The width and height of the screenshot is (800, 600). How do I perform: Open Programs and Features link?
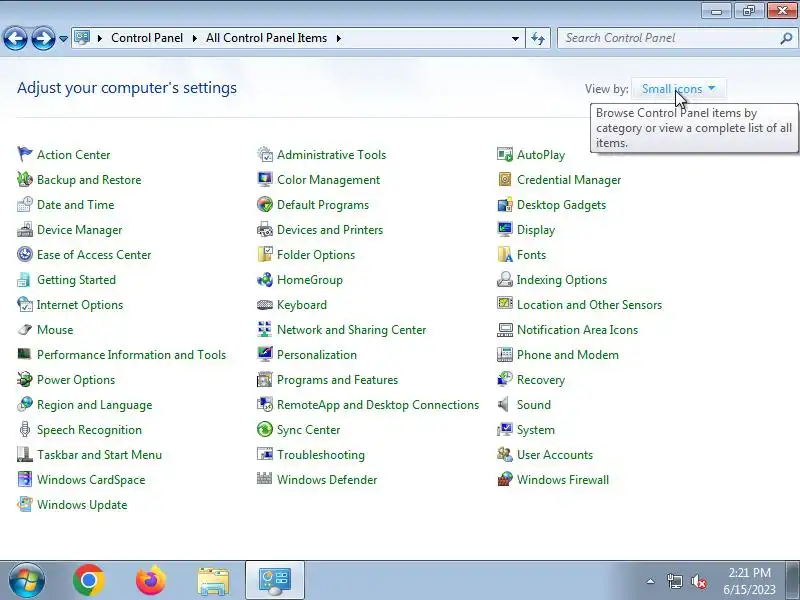[x=337, y=380]
